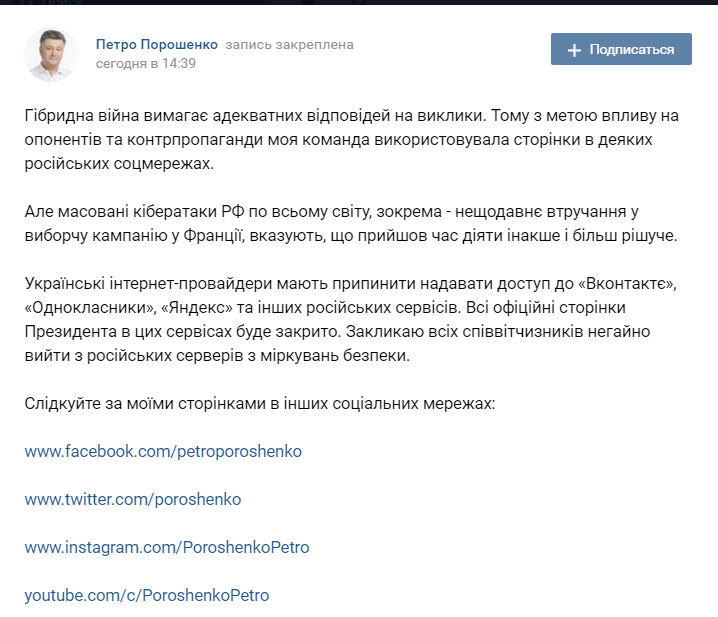
Task: Click the paragraph beginning Гібридна війна
Action: 352,139
